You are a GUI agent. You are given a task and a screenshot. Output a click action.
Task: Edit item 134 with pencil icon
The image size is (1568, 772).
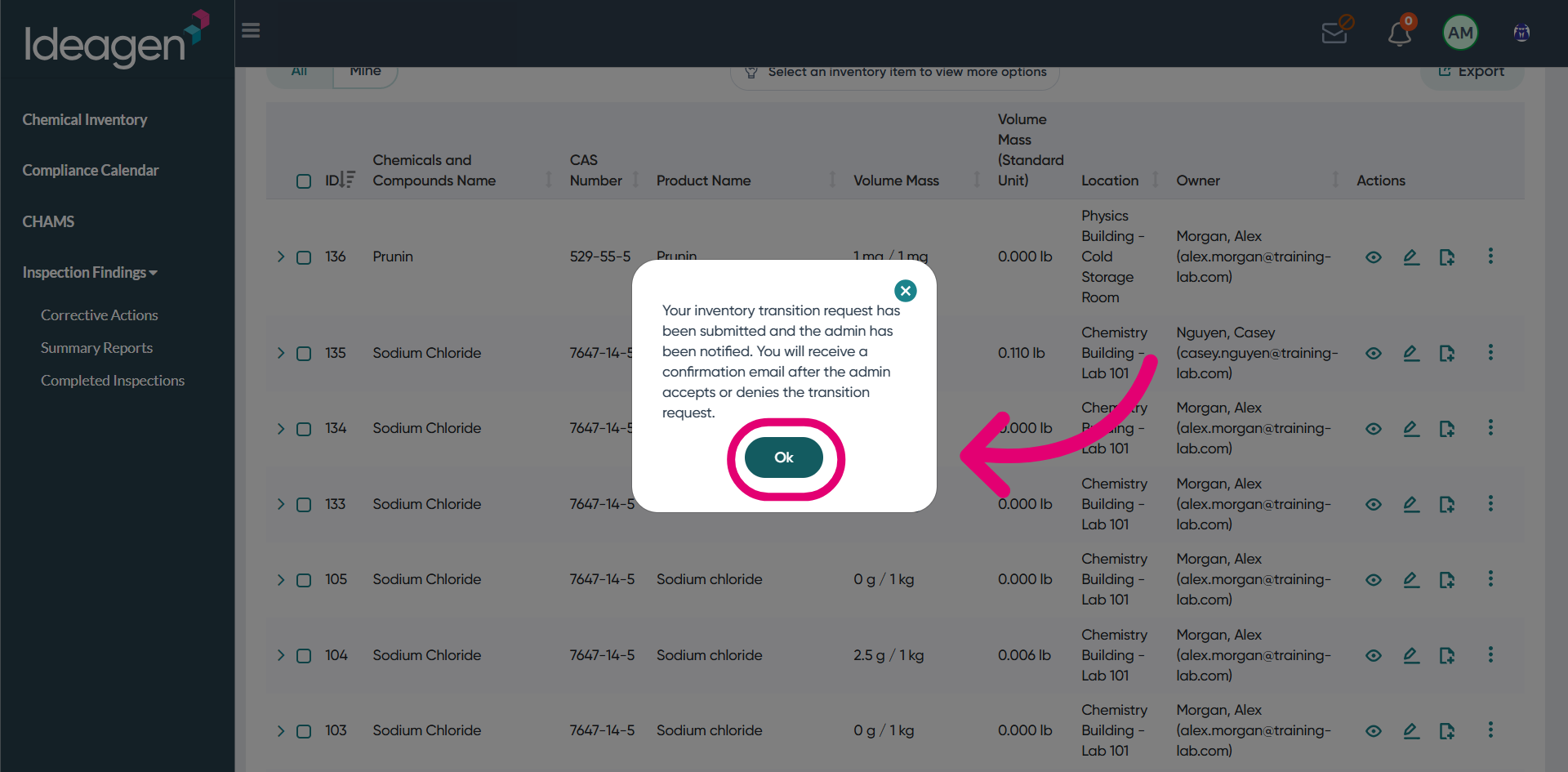(1411, 429)
